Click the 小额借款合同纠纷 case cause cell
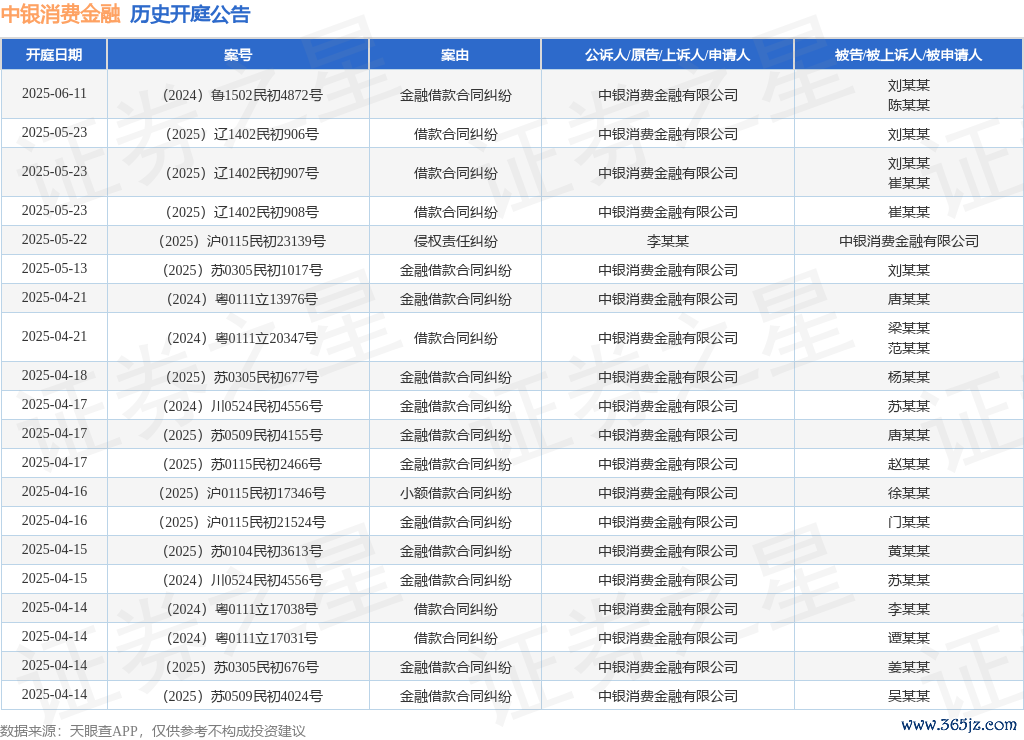 click(x=455, y=493)
